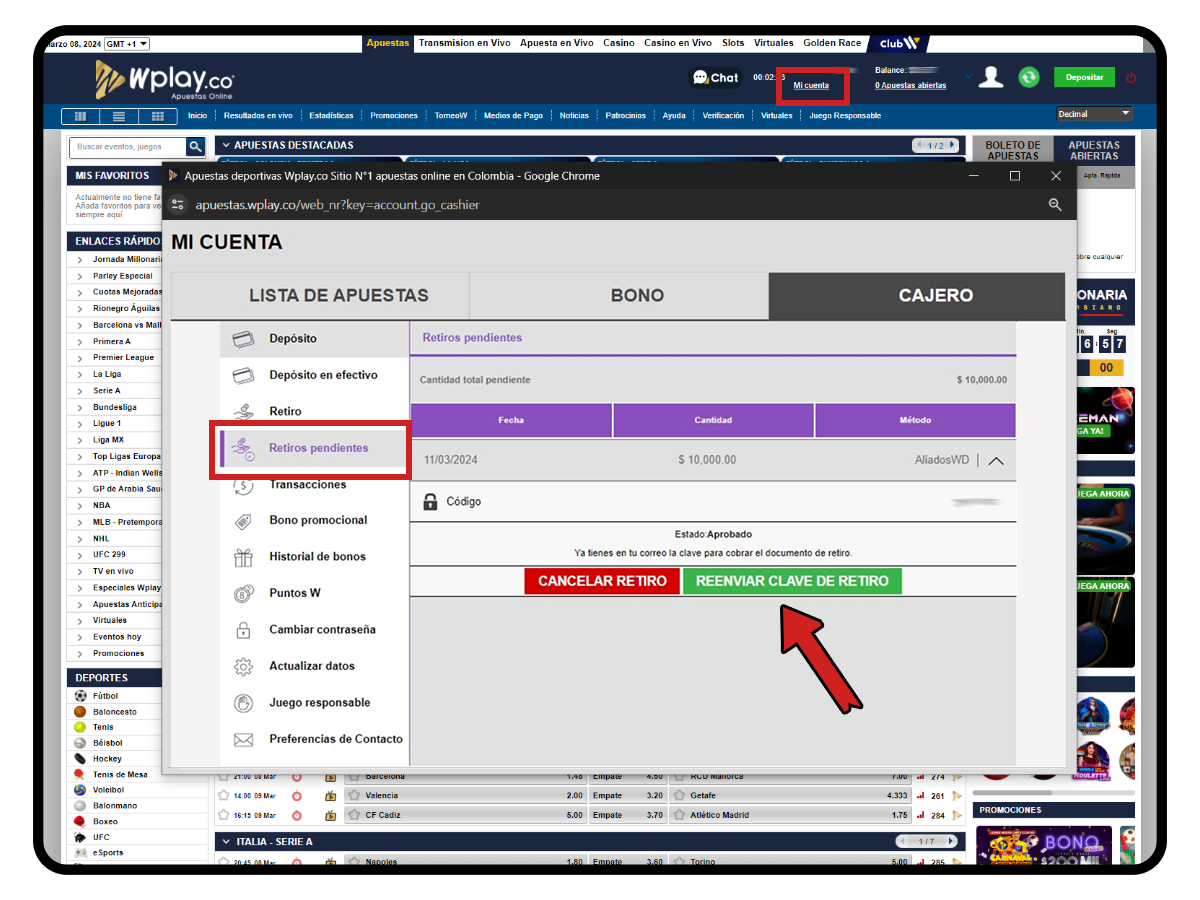1200x900 pixels.
Task: Open Transacciones in the cashier menu
Action: pyautogui.click(x=308, y=485)
